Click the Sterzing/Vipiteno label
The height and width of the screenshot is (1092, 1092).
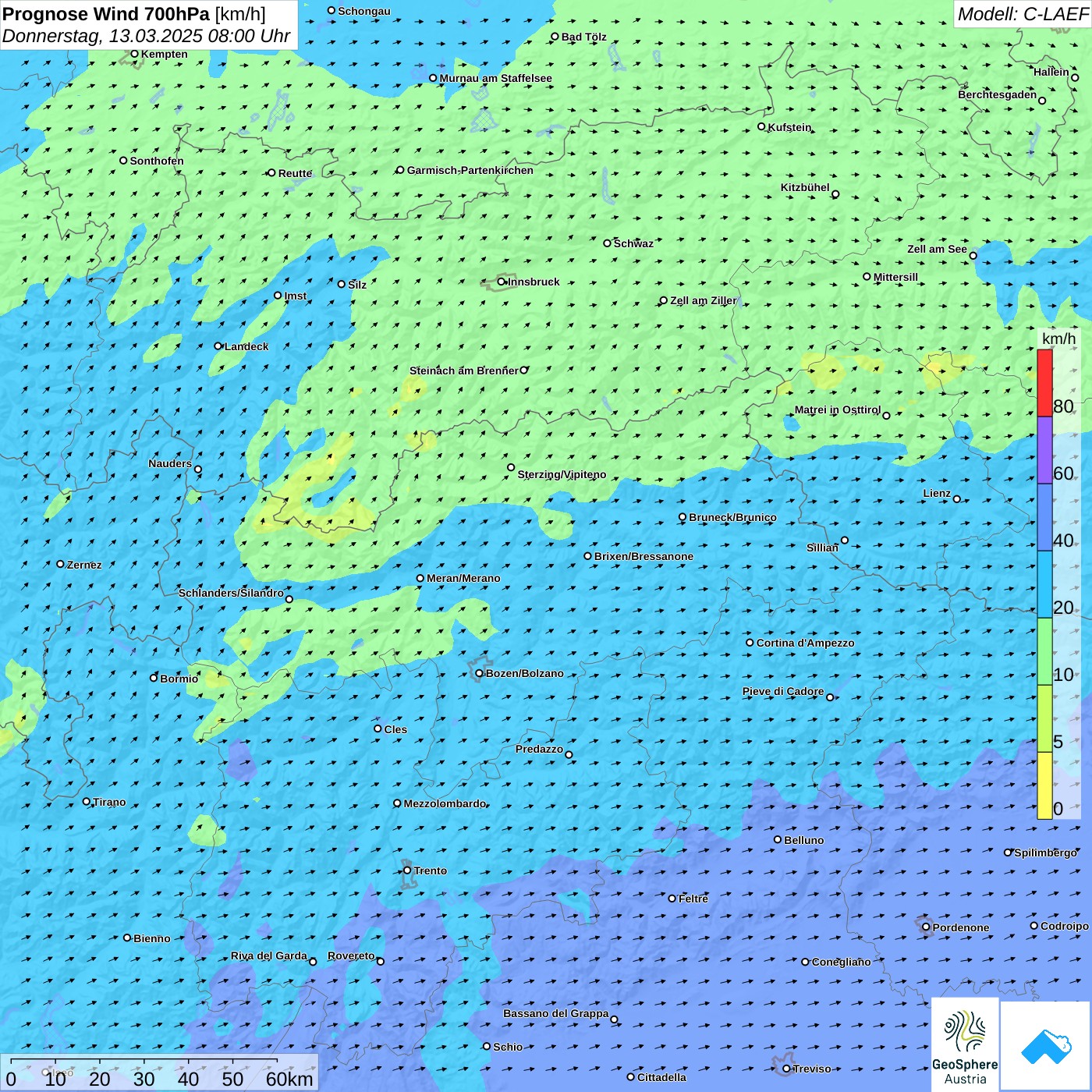(562, 474)
